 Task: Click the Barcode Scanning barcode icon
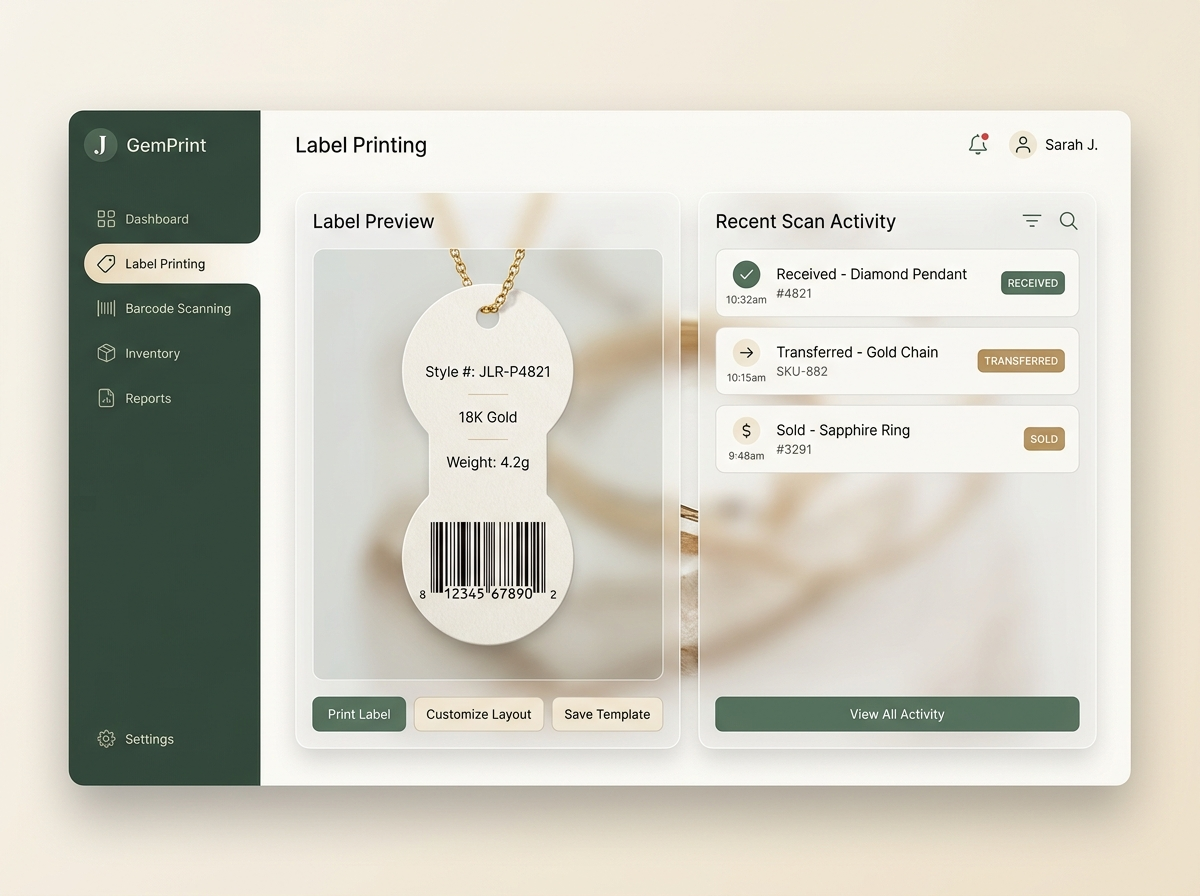[106, 309]
